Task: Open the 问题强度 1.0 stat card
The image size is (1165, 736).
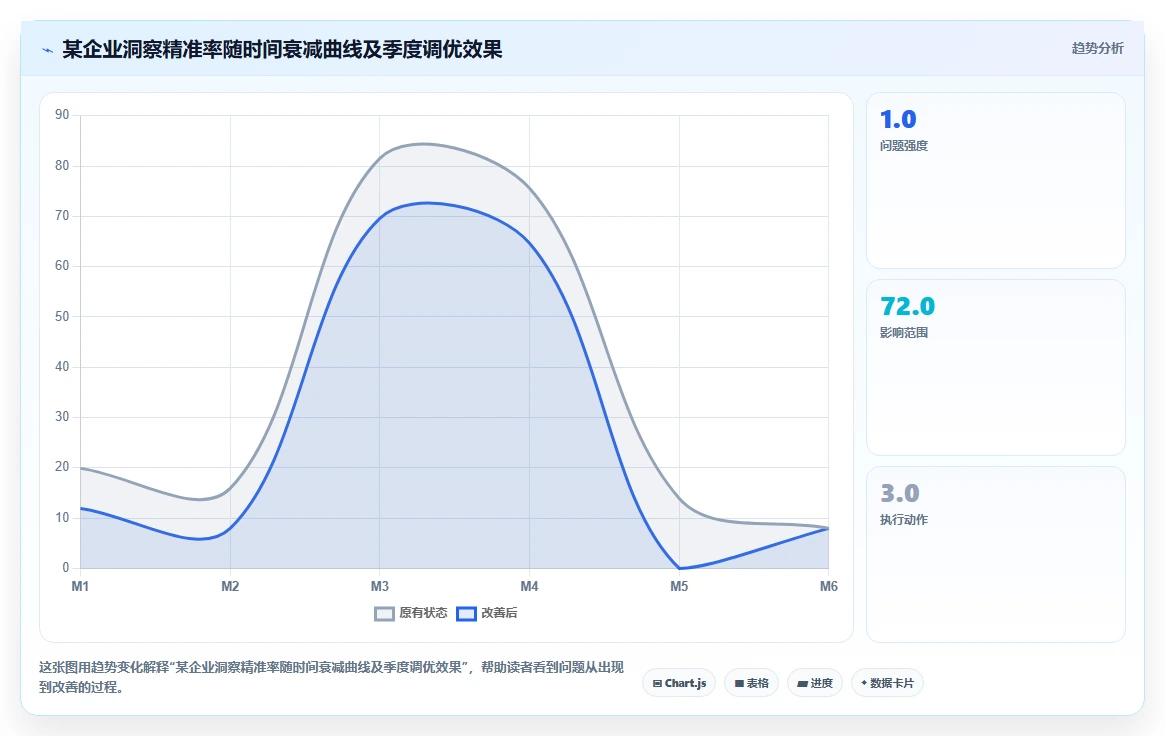Action: tap(996, 180)
